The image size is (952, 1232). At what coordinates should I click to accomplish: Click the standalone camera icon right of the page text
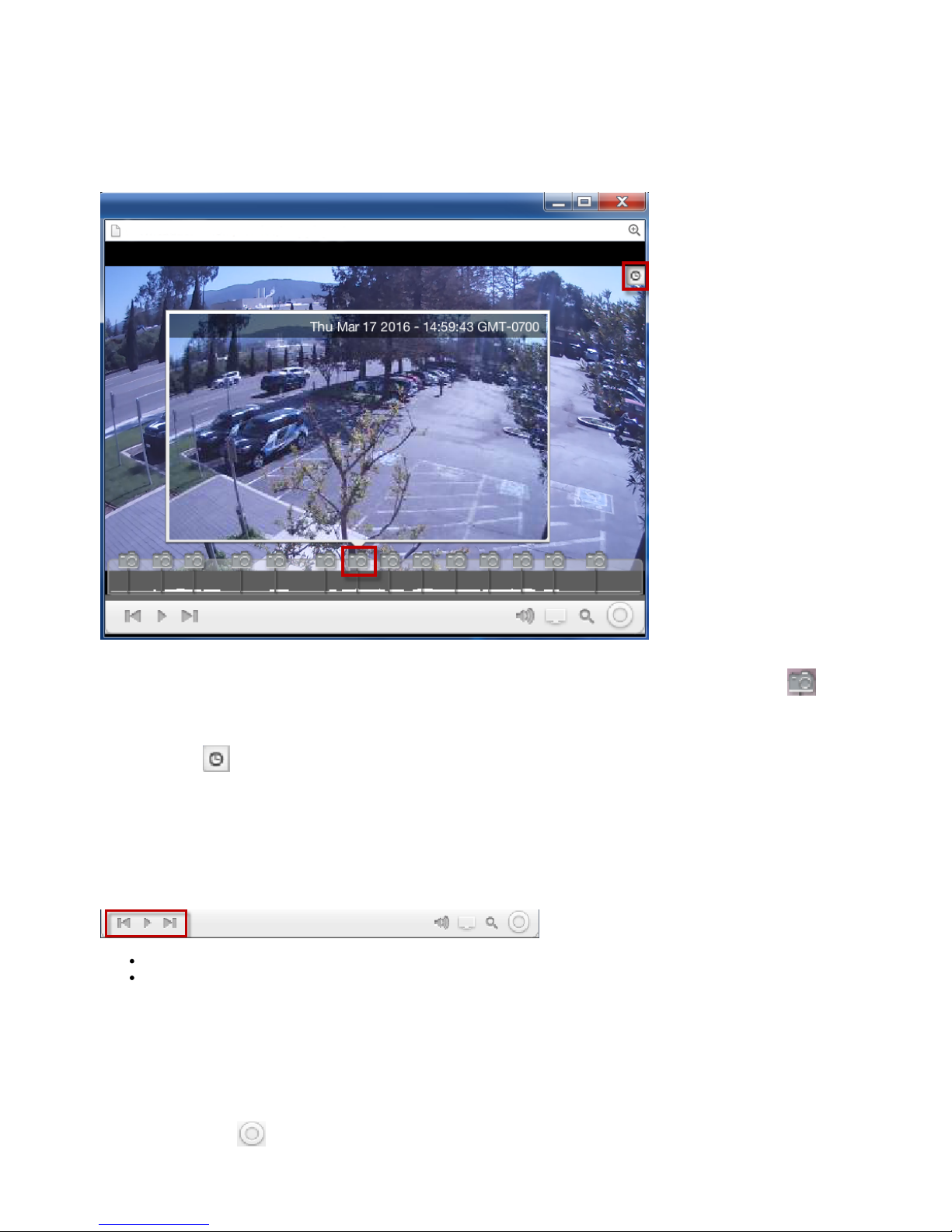[801, 682]
